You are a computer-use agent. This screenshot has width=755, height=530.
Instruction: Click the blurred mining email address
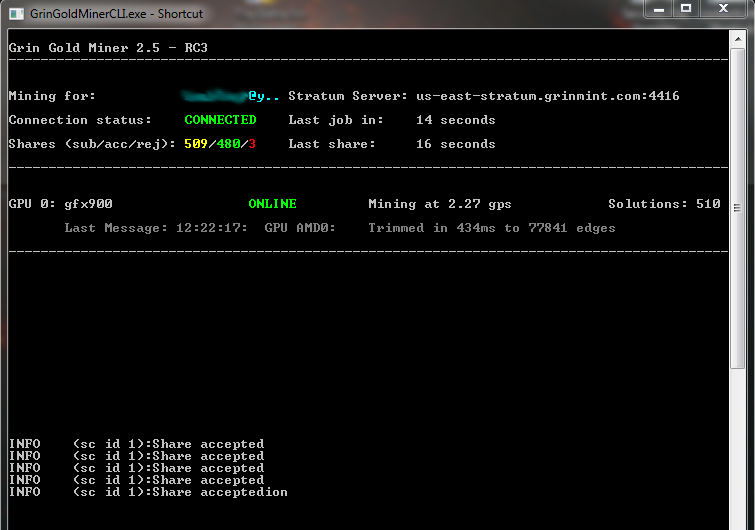point(231,96)
